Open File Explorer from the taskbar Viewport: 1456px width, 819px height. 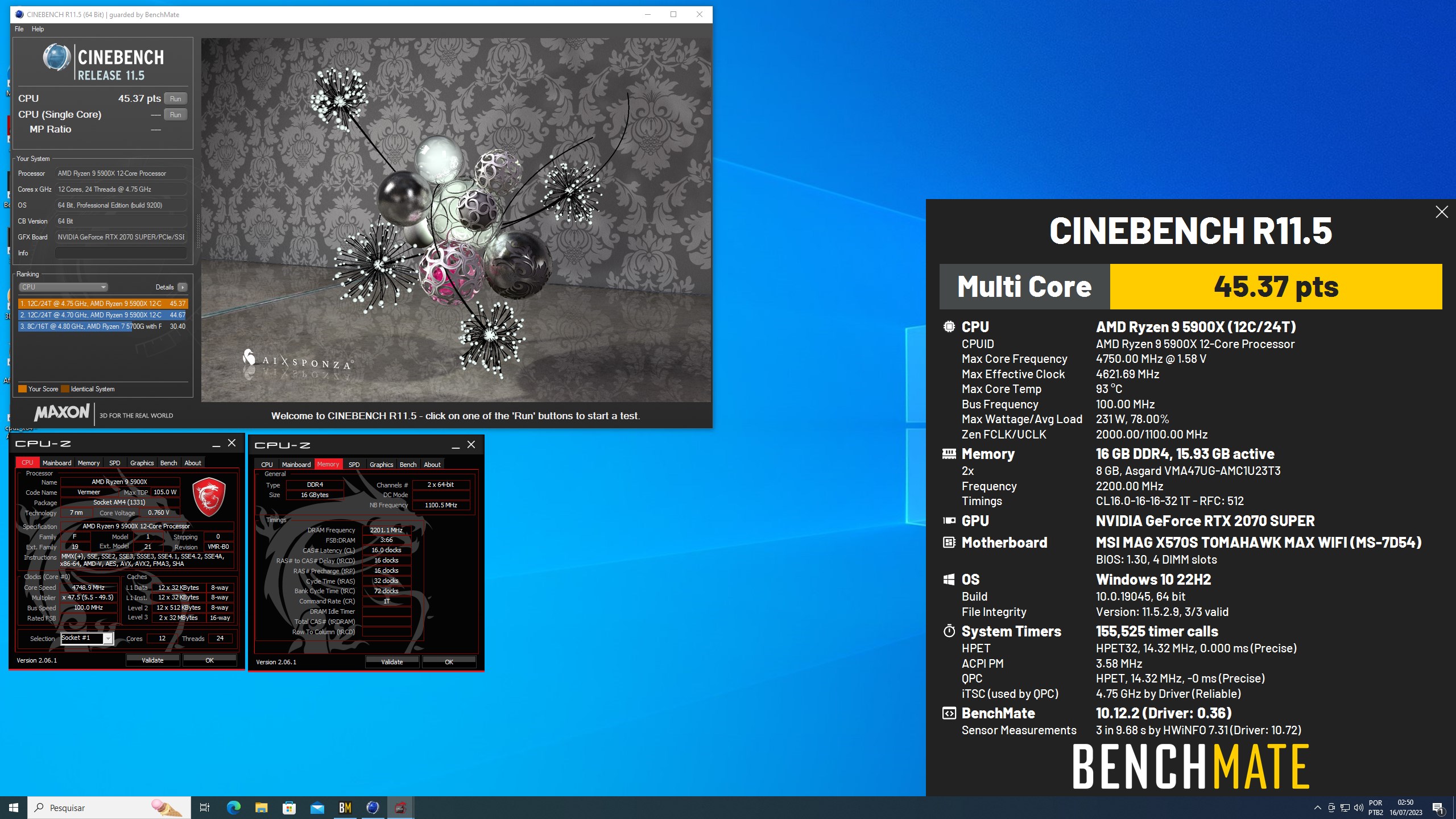coord(261,808)
